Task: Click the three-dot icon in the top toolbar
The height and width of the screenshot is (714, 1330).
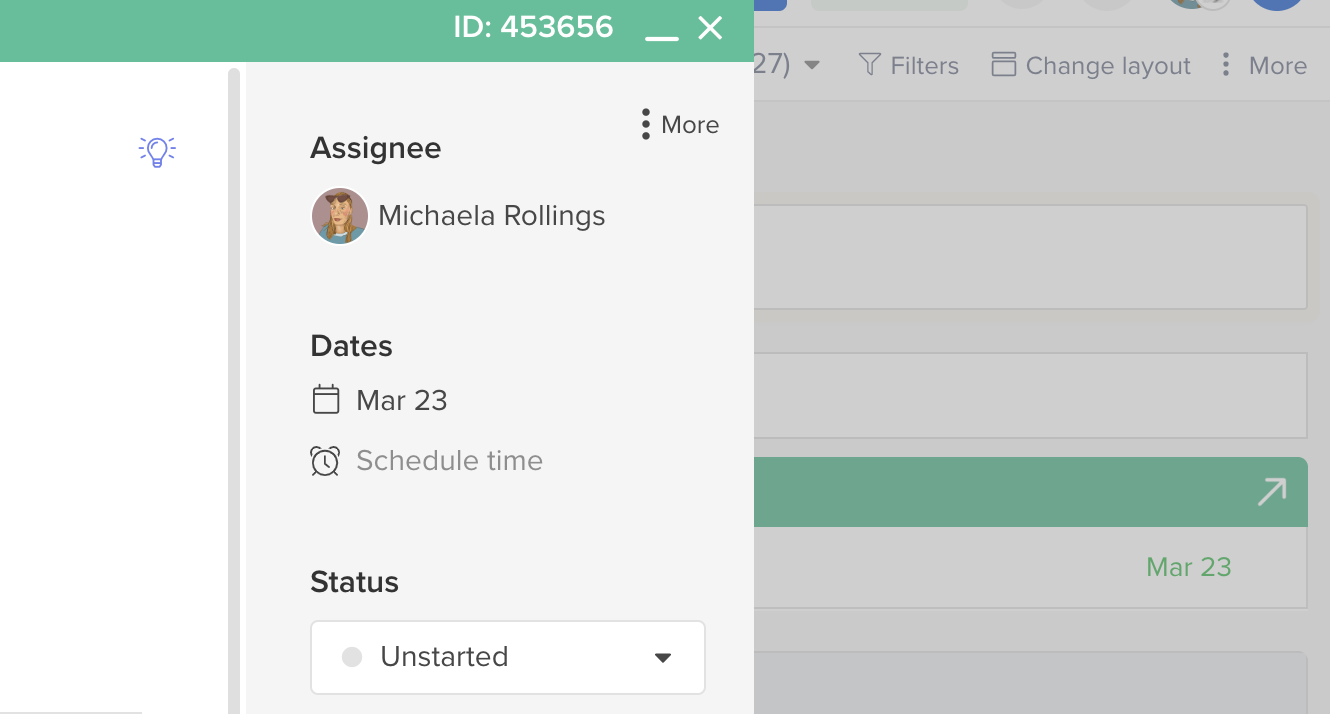Action: (1225, 64)
